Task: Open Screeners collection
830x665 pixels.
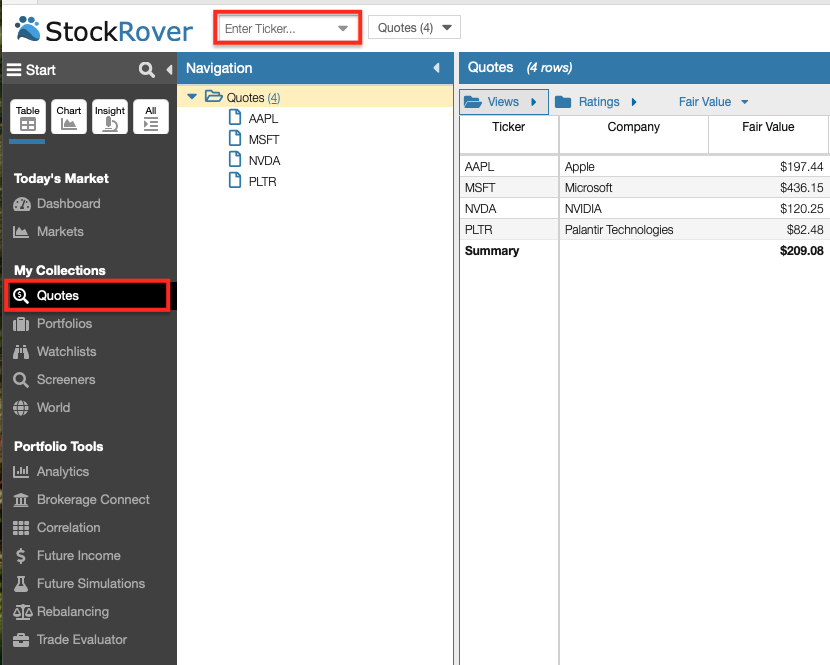Action: coord(66,380)
